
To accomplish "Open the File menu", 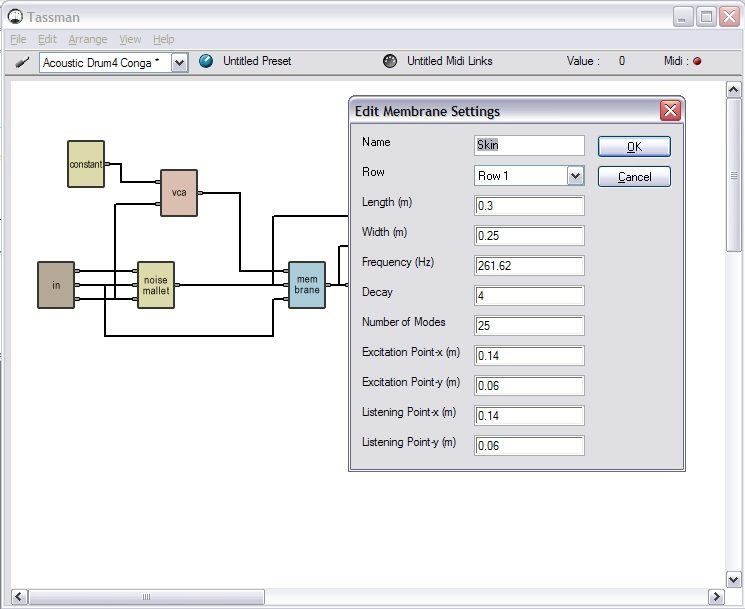I will click(x=18, y=39).
